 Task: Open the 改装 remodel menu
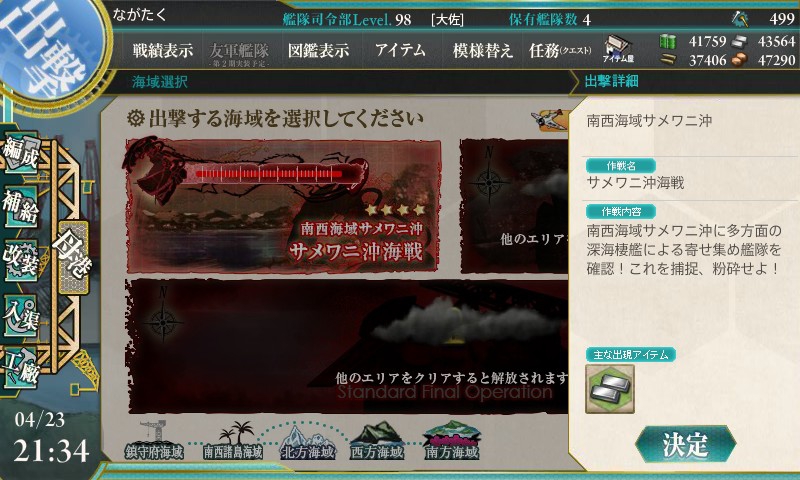pyautogui.click(x=21, y=261)
